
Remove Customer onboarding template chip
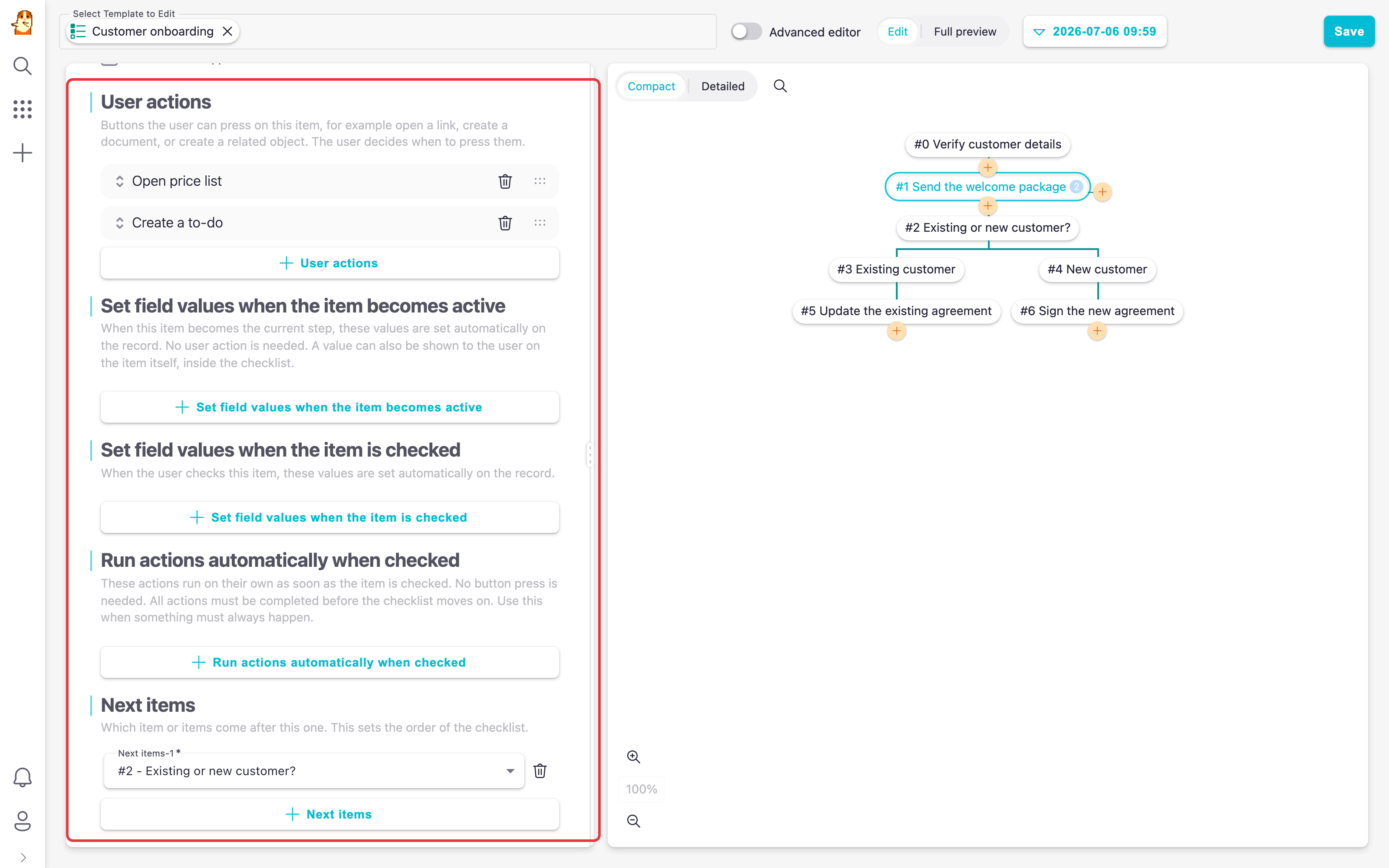click(227, 31)
